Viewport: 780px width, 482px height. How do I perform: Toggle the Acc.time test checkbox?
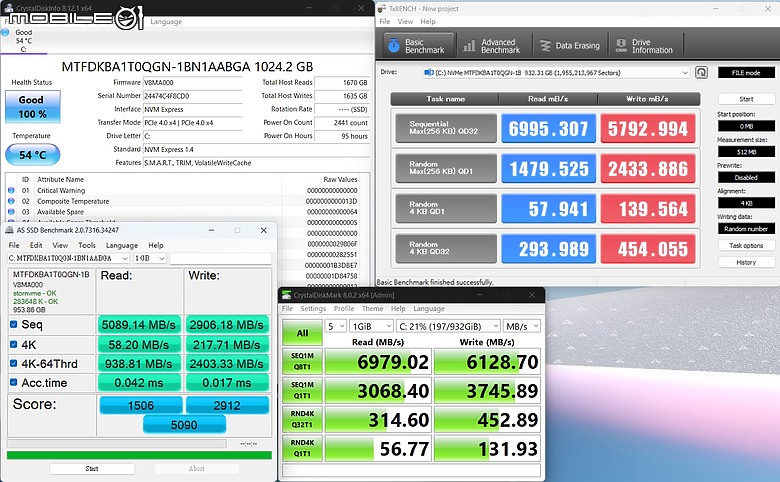[13, 383]
